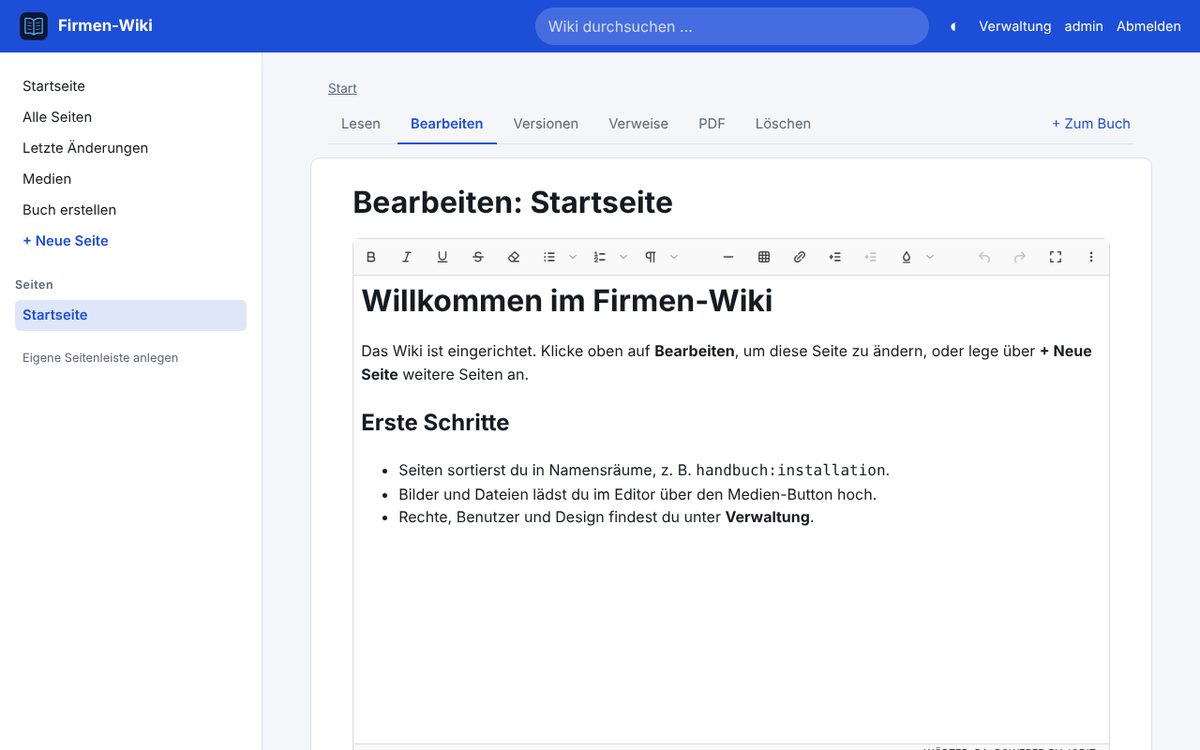Expand the color picker dropdown arrow
The width and height of the screenshot is (1200, 750).
(930, 257)
